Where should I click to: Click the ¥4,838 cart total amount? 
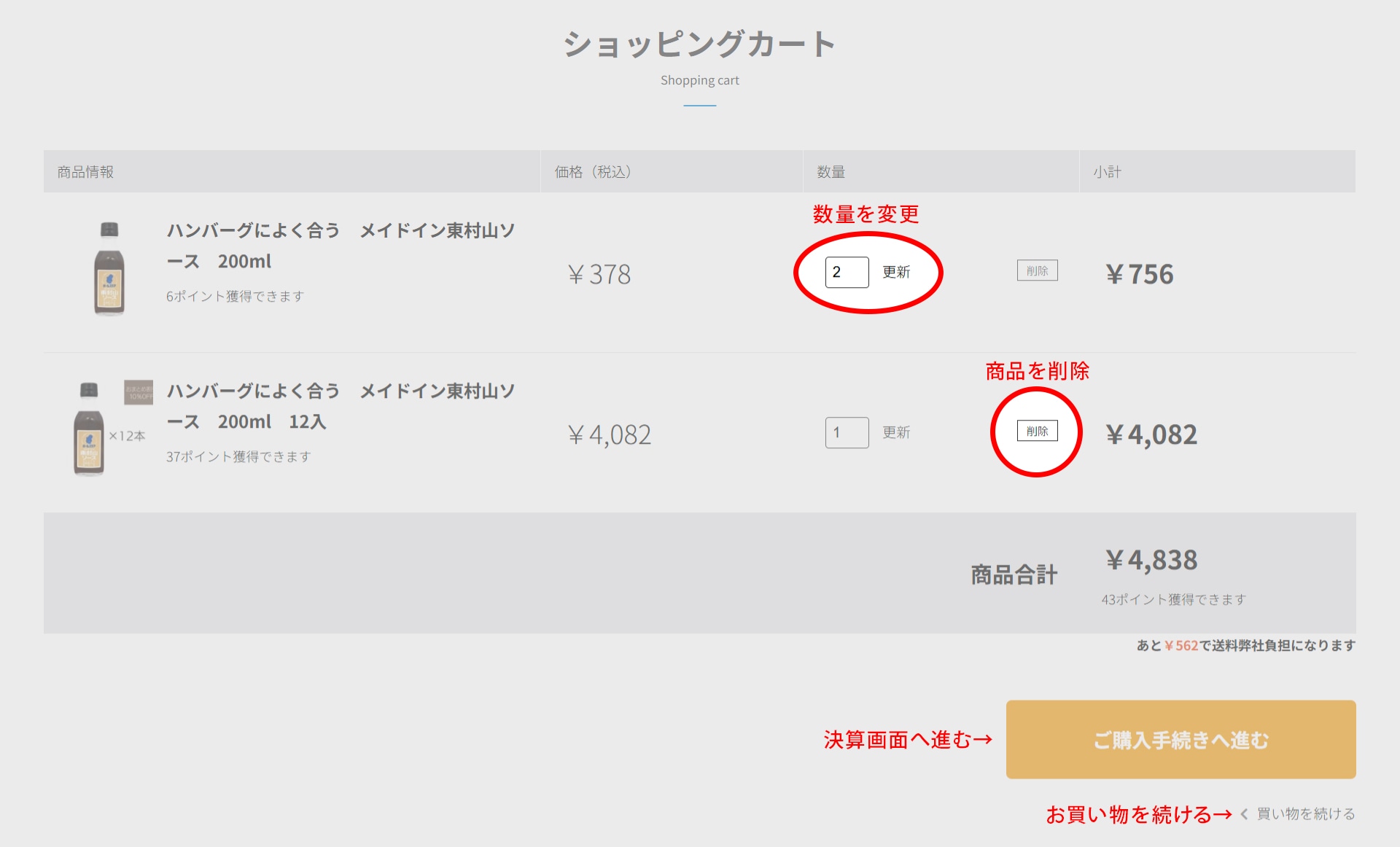click(1151, 560)
